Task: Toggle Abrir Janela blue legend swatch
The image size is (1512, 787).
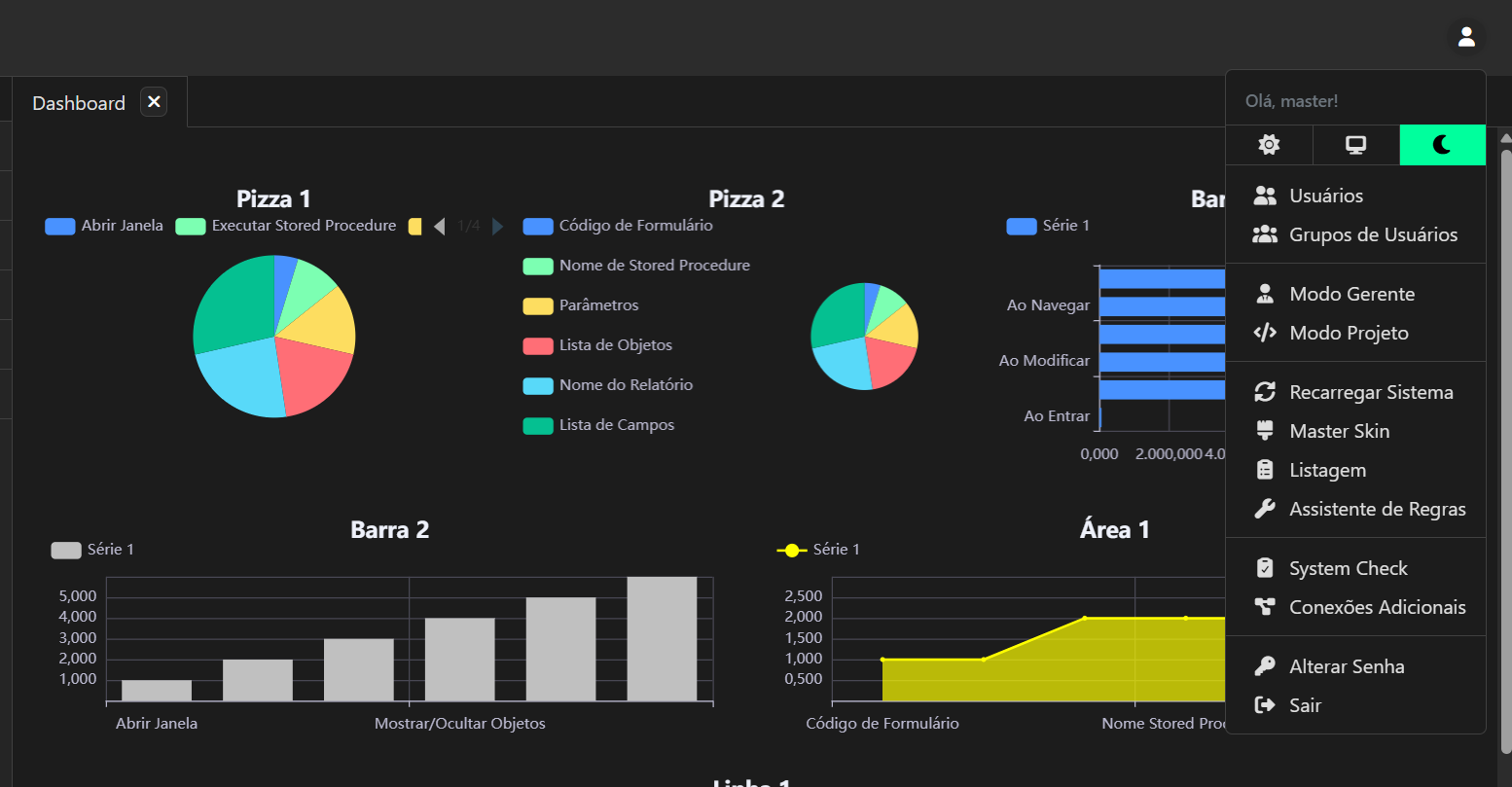Action: (60, 226)
